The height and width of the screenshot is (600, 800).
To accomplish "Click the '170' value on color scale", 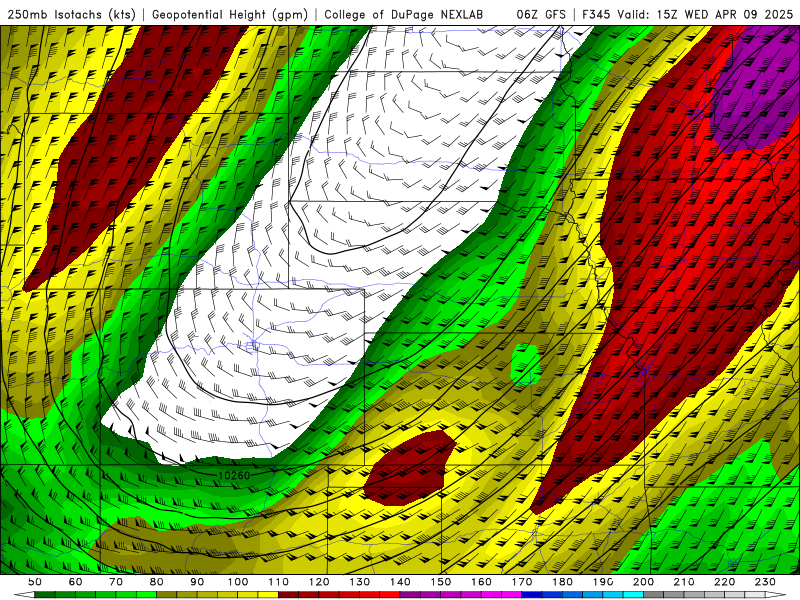I will [x=522, y=582].
